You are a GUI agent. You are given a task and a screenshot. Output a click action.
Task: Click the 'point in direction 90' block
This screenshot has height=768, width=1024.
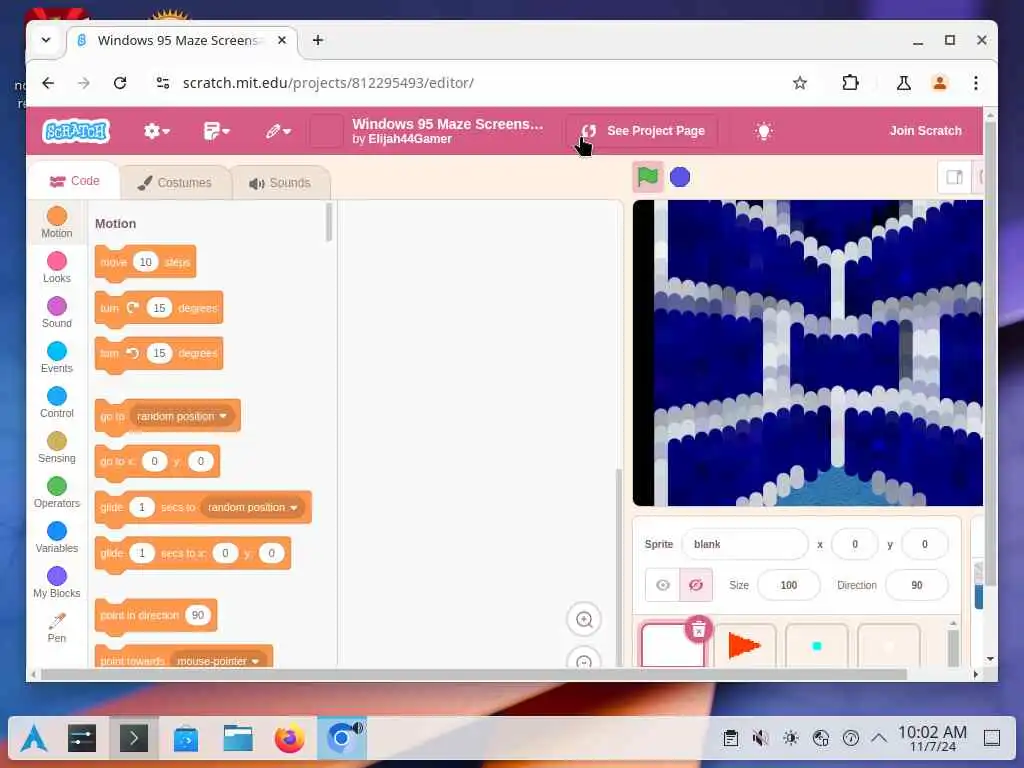155,616
